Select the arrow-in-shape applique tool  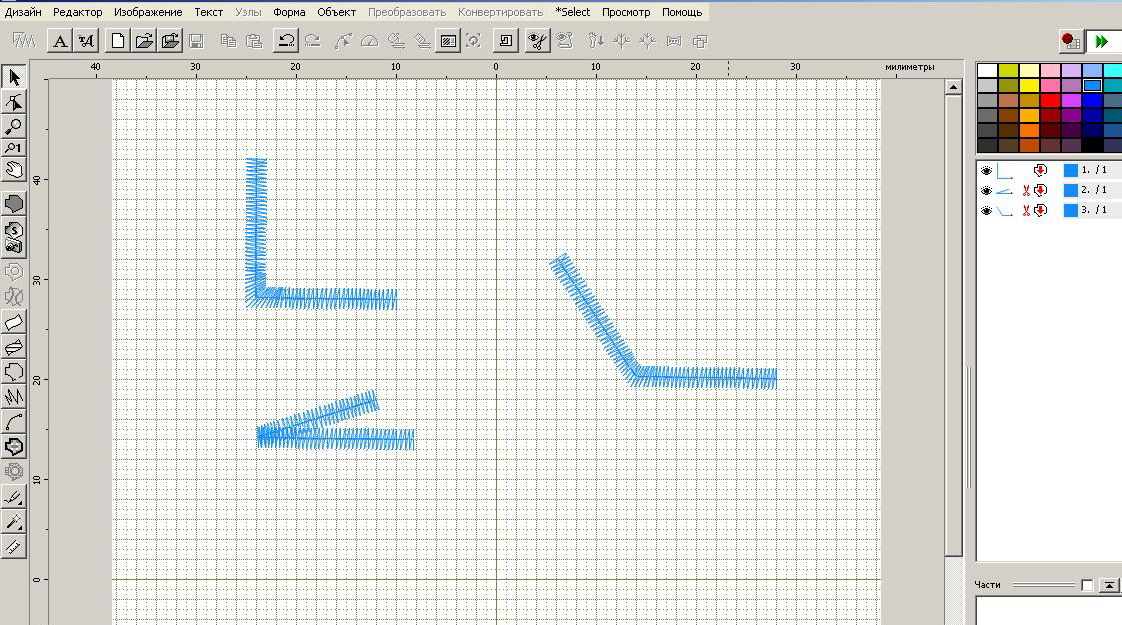coord(14,447)
